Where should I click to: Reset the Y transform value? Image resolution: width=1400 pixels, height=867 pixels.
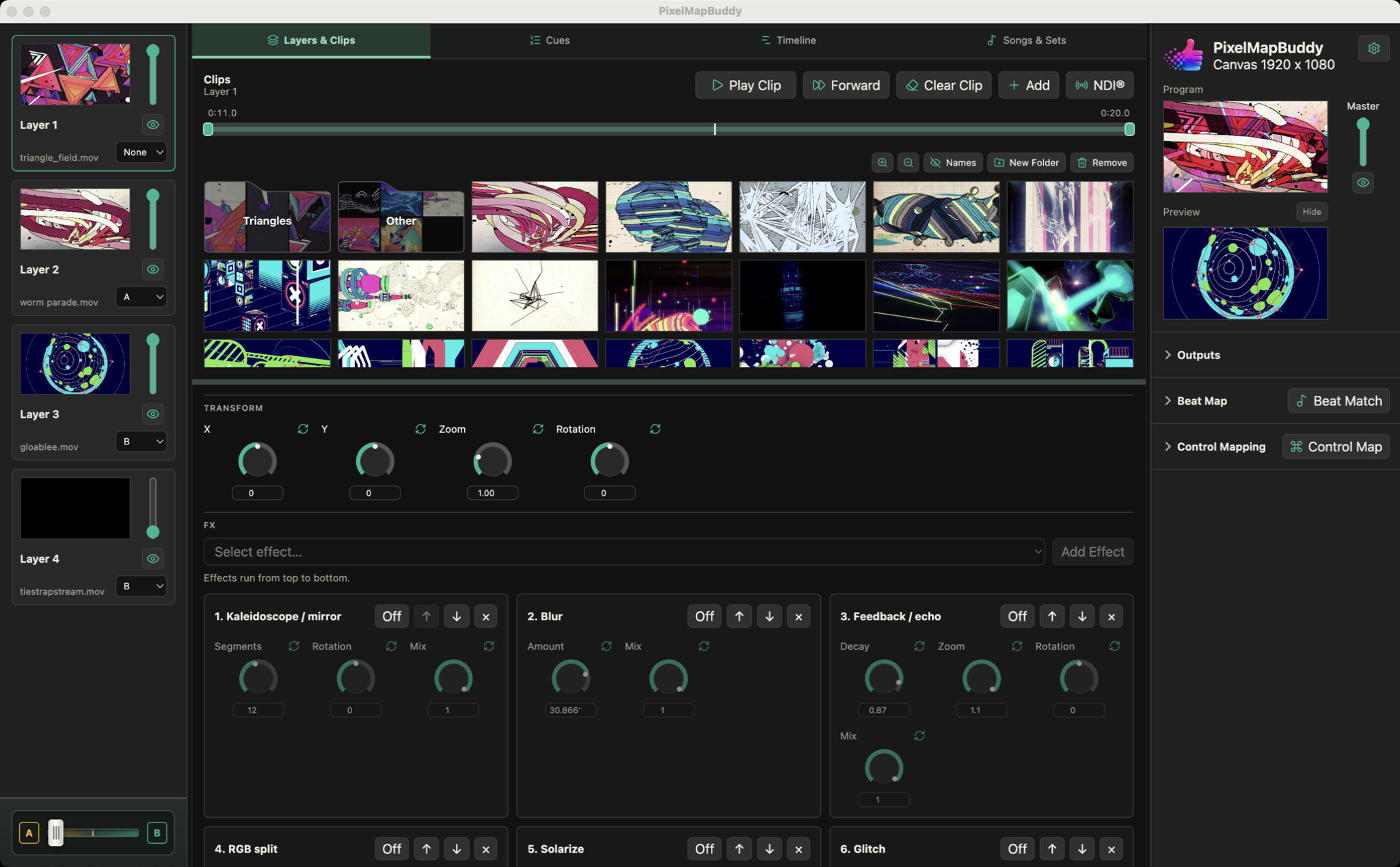point(420,429)
